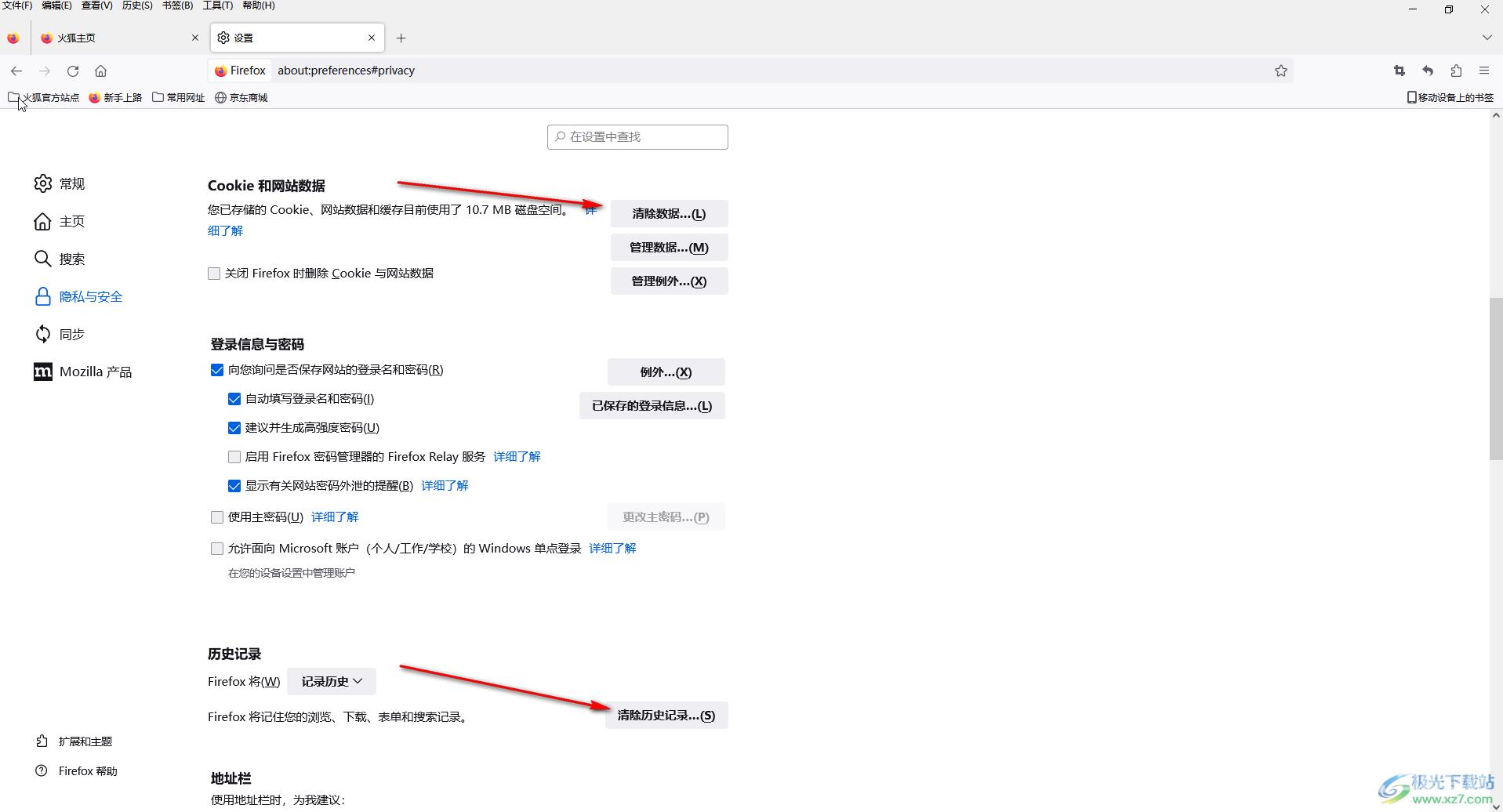Enable Firefox Relay 服务 checkbox
The height and width of the screenshot is (812, 1503).
click(234, 457)
